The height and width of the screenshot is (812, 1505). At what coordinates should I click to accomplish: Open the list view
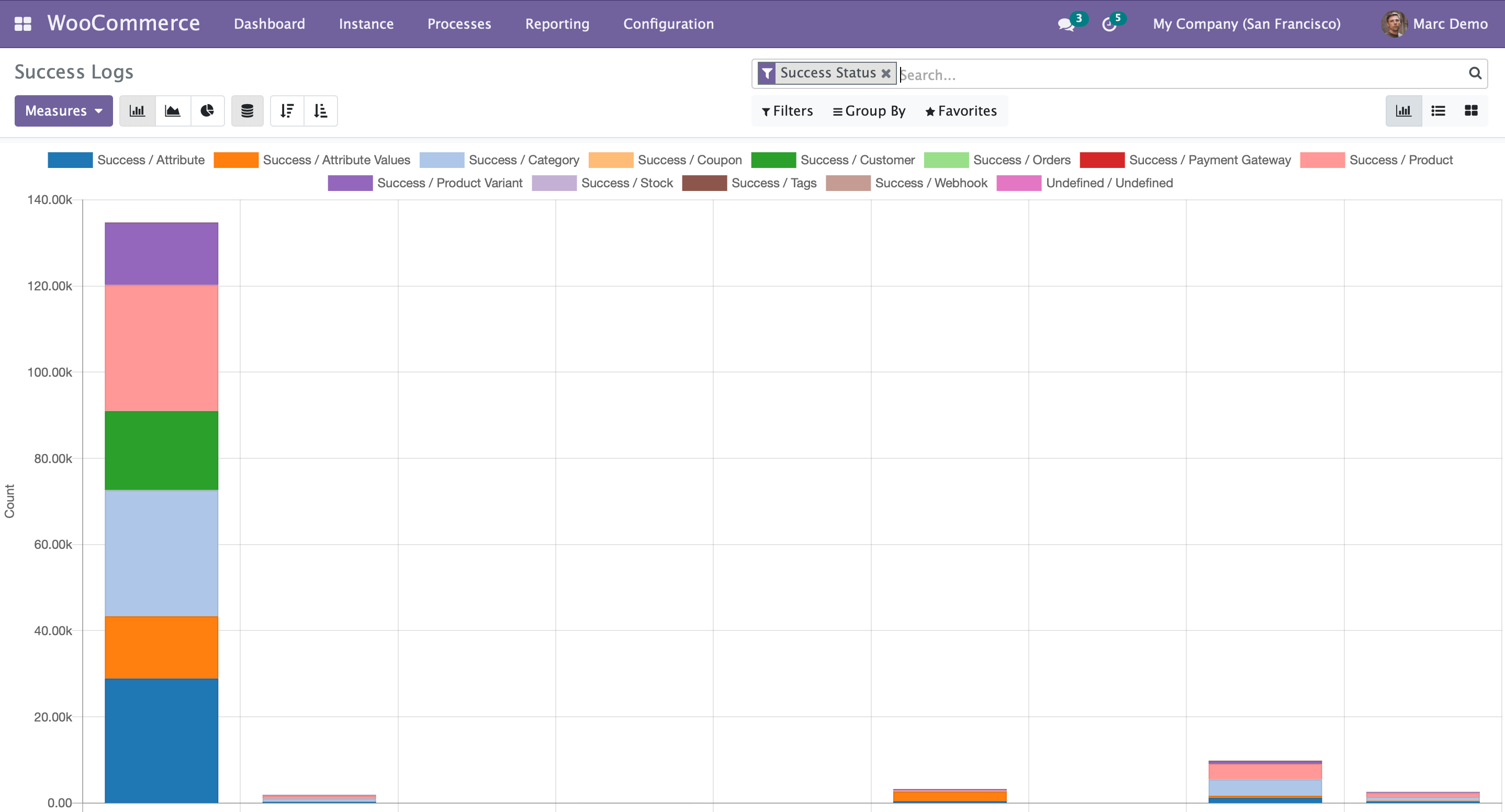pyautogui.click(x=1438, y=111)
